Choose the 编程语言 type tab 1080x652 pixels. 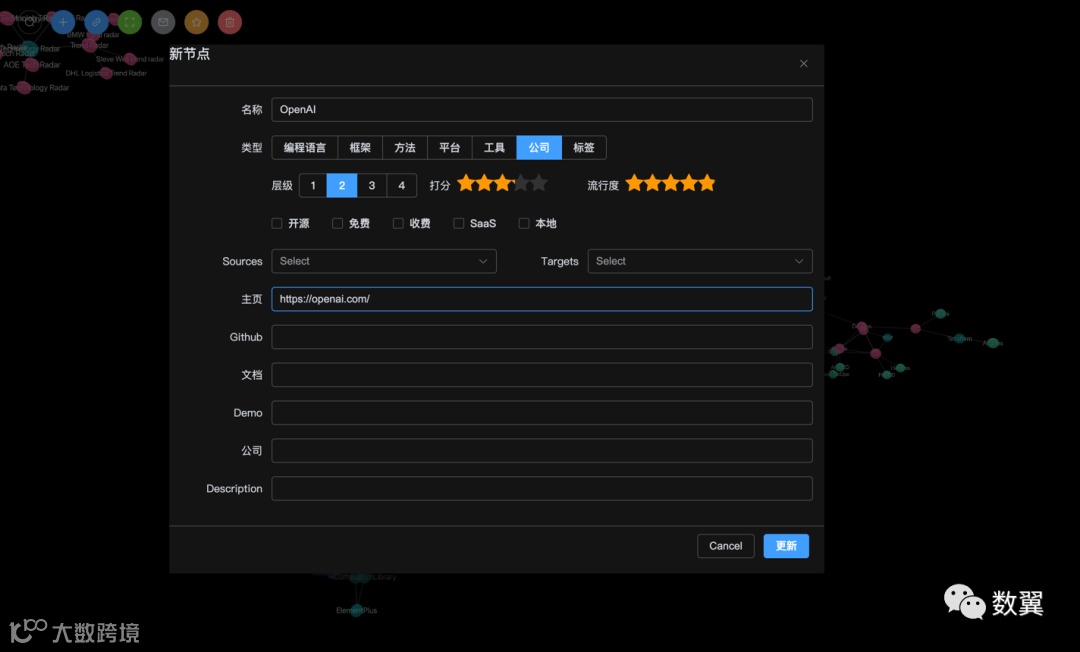pyautogui.click(x=304, y=147)
